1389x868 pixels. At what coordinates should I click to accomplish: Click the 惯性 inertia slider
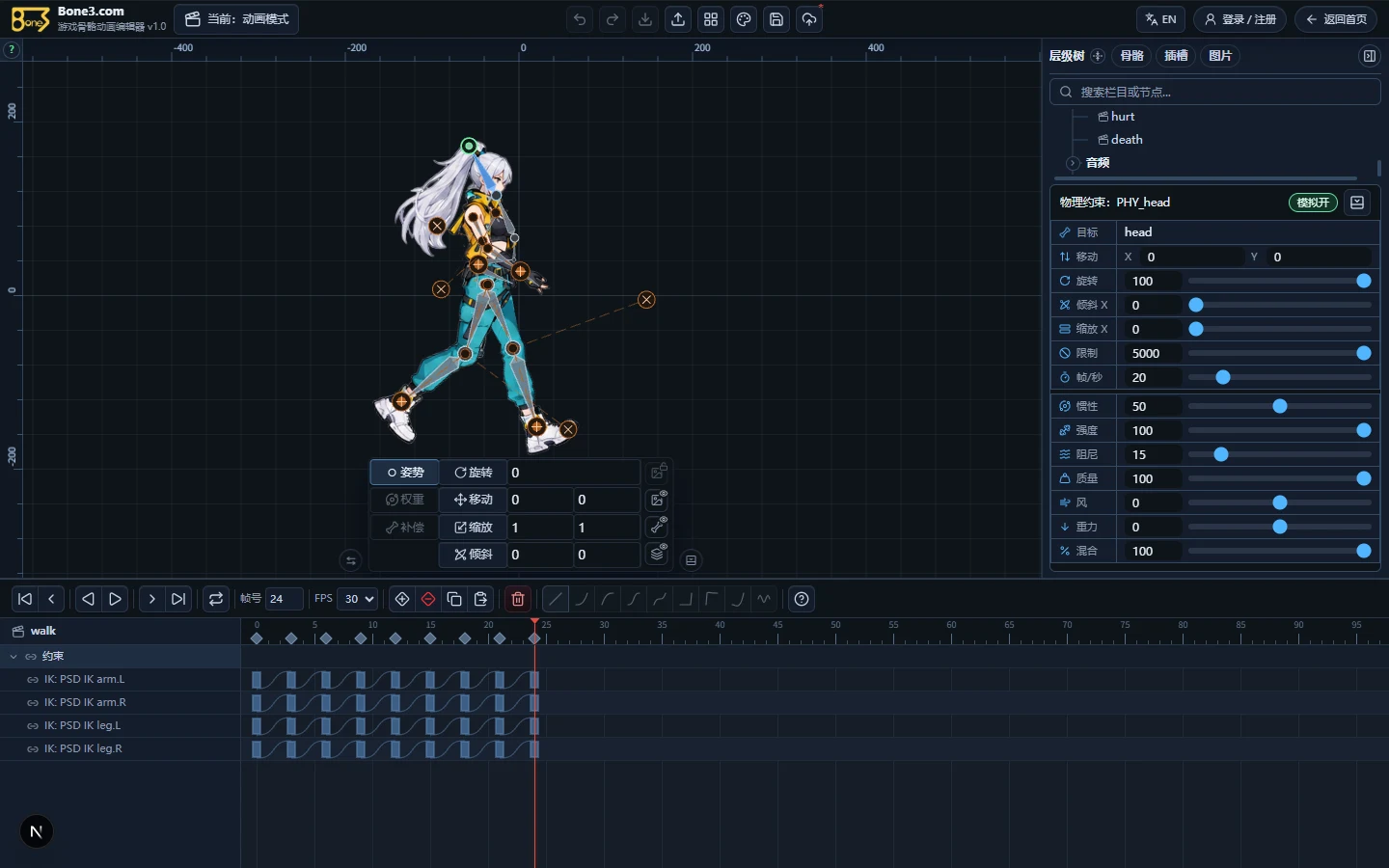point(1279,406)
